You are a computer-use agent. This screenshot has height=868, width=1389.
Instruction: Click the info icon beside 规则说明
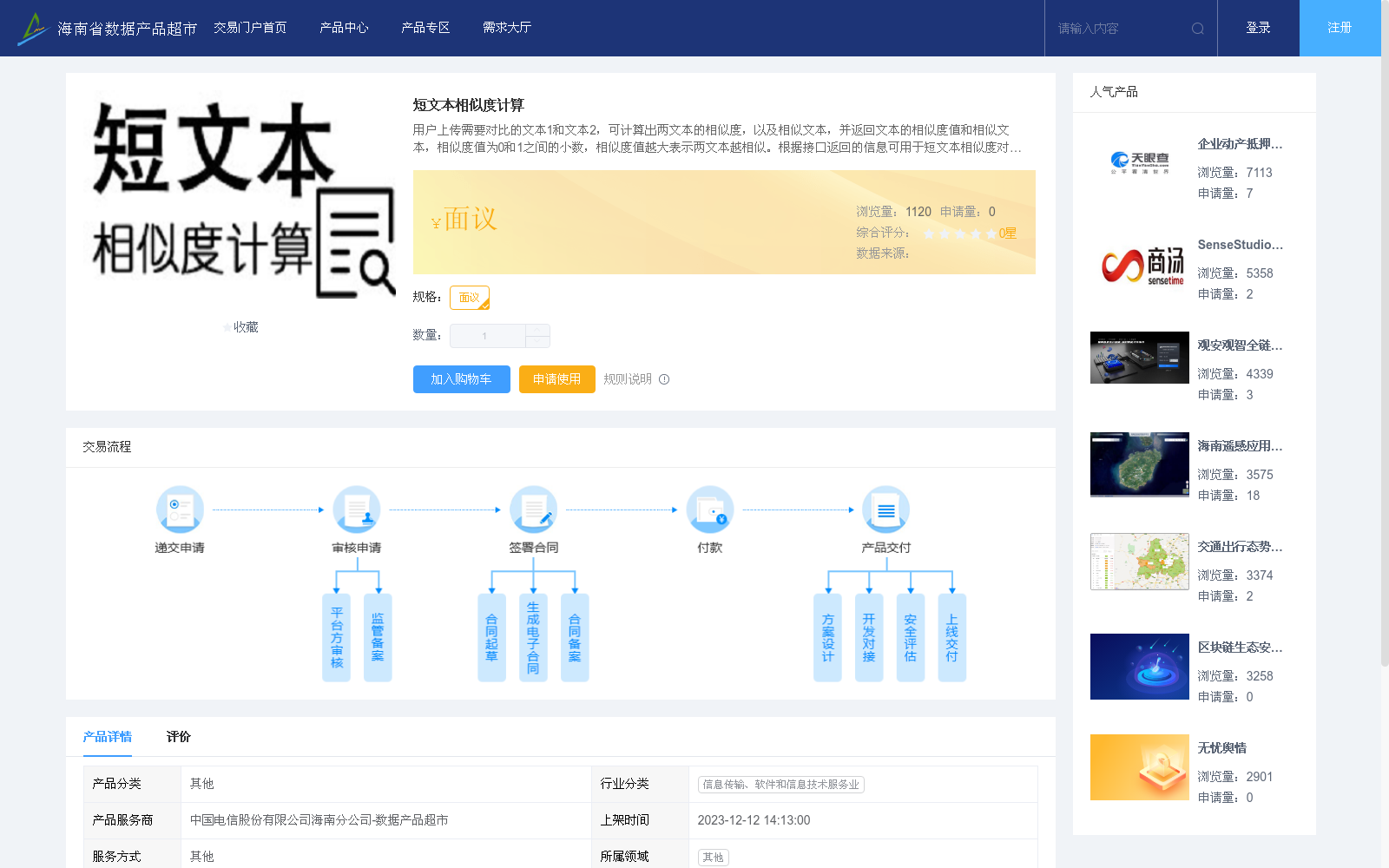664,379
